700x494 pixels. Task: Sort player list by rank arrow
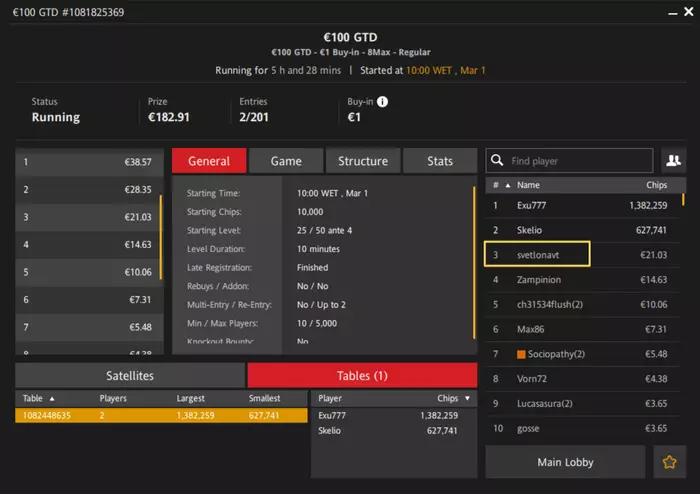[508, 185]
